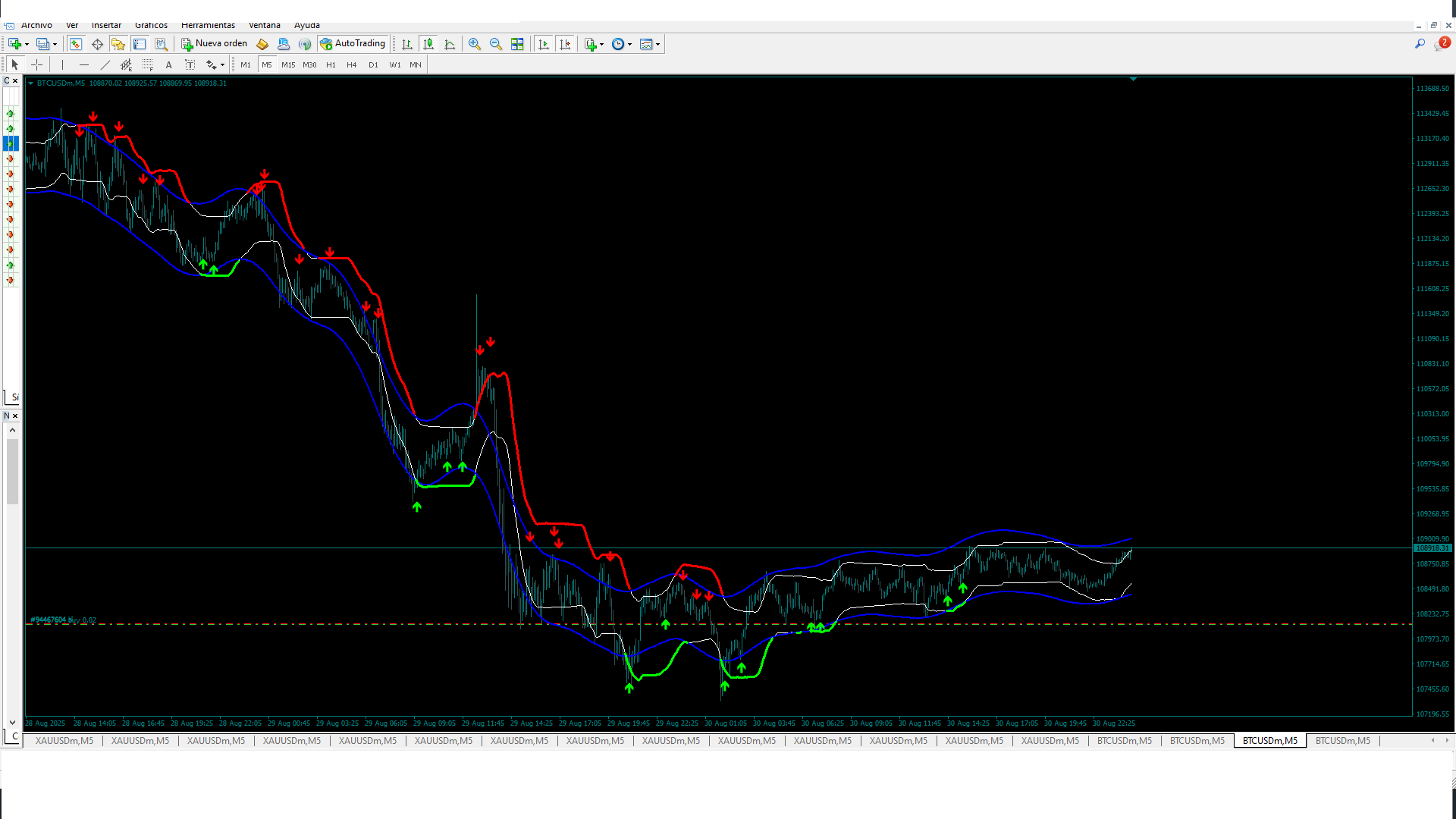Click the tile windows icon

[517, 44]
